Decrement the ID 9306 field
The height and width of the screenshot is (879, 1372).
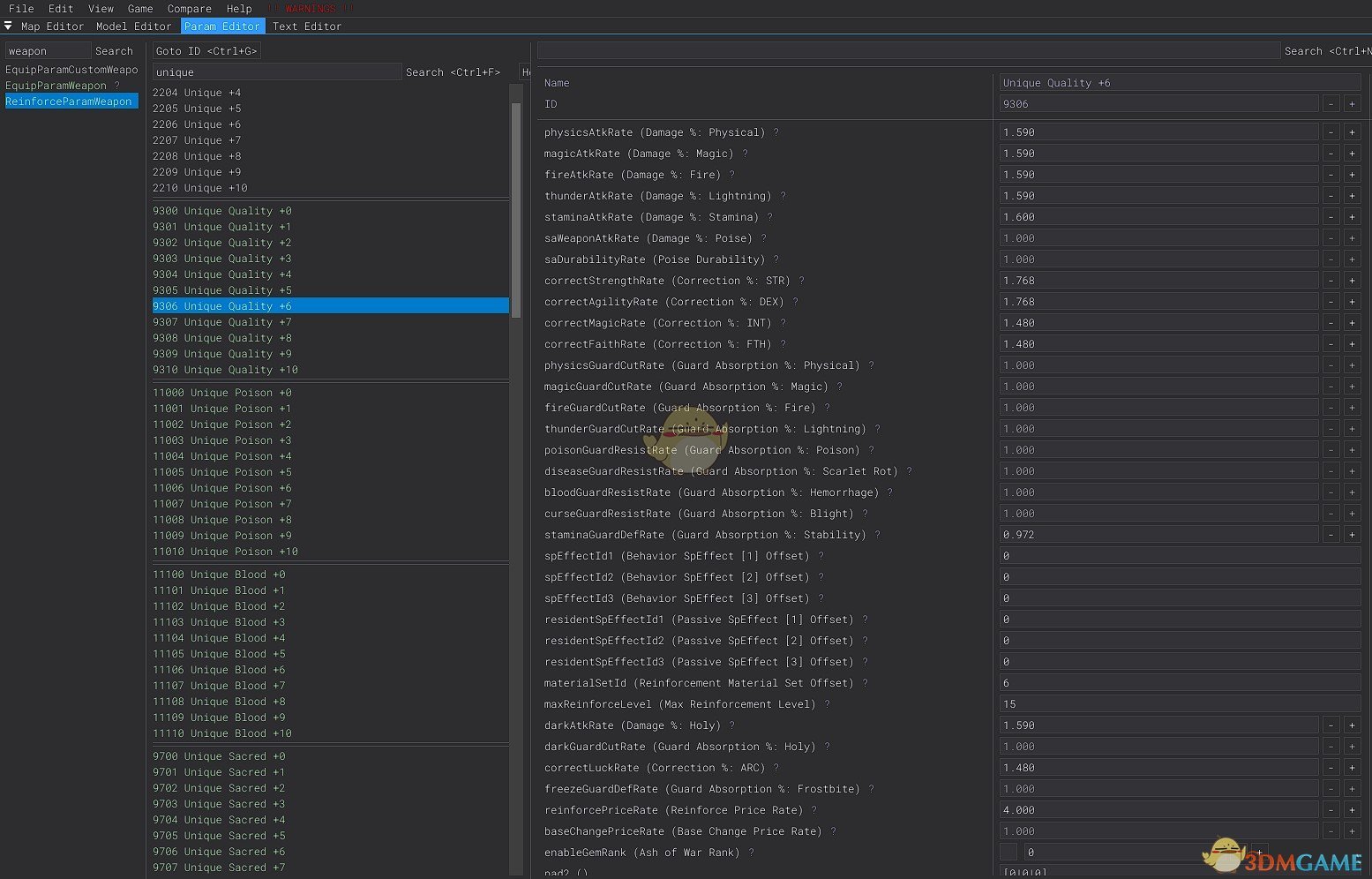(x=1331, y=104)
